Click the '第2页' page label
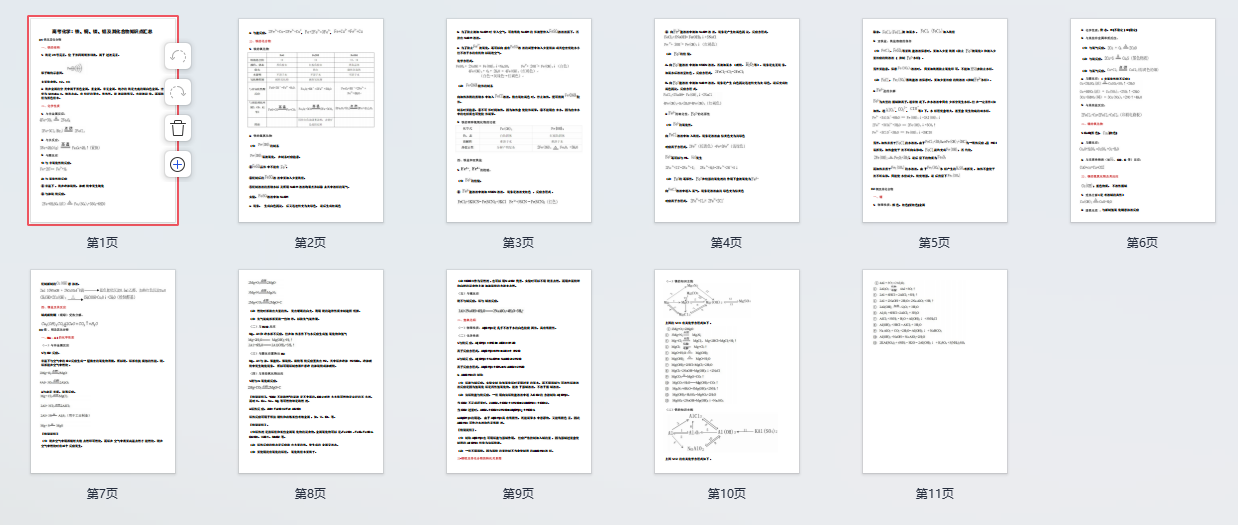Viewport: 1238px width, 525px height. pos(310,243)
